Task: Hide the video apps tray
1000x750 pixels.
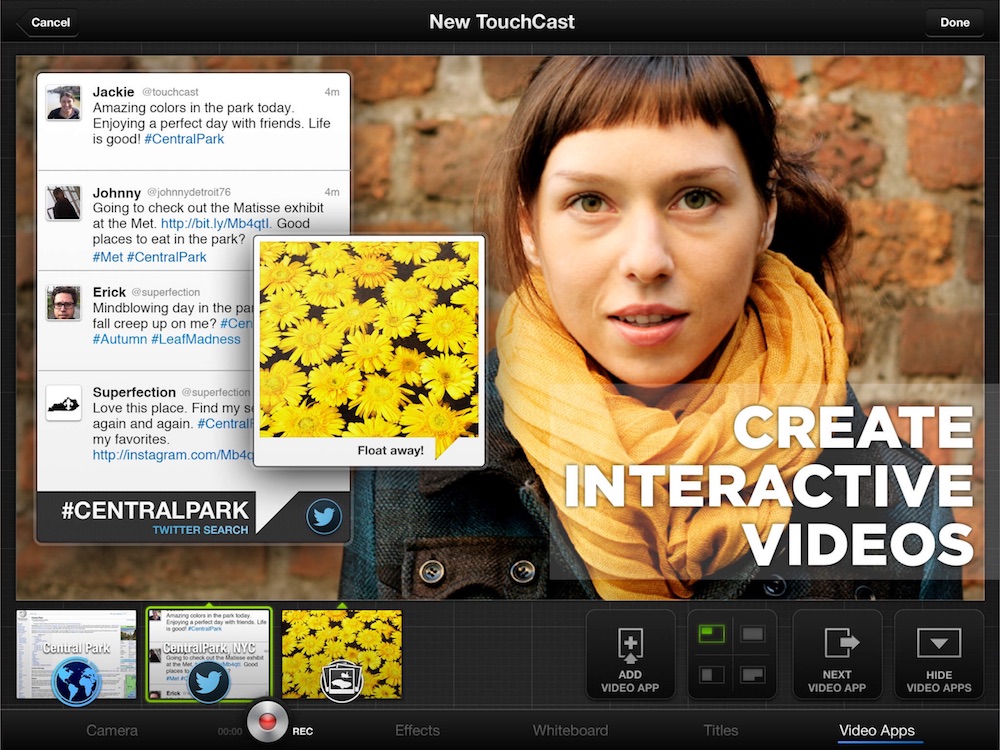Action: pyautogui.click(x=938, y=654)
